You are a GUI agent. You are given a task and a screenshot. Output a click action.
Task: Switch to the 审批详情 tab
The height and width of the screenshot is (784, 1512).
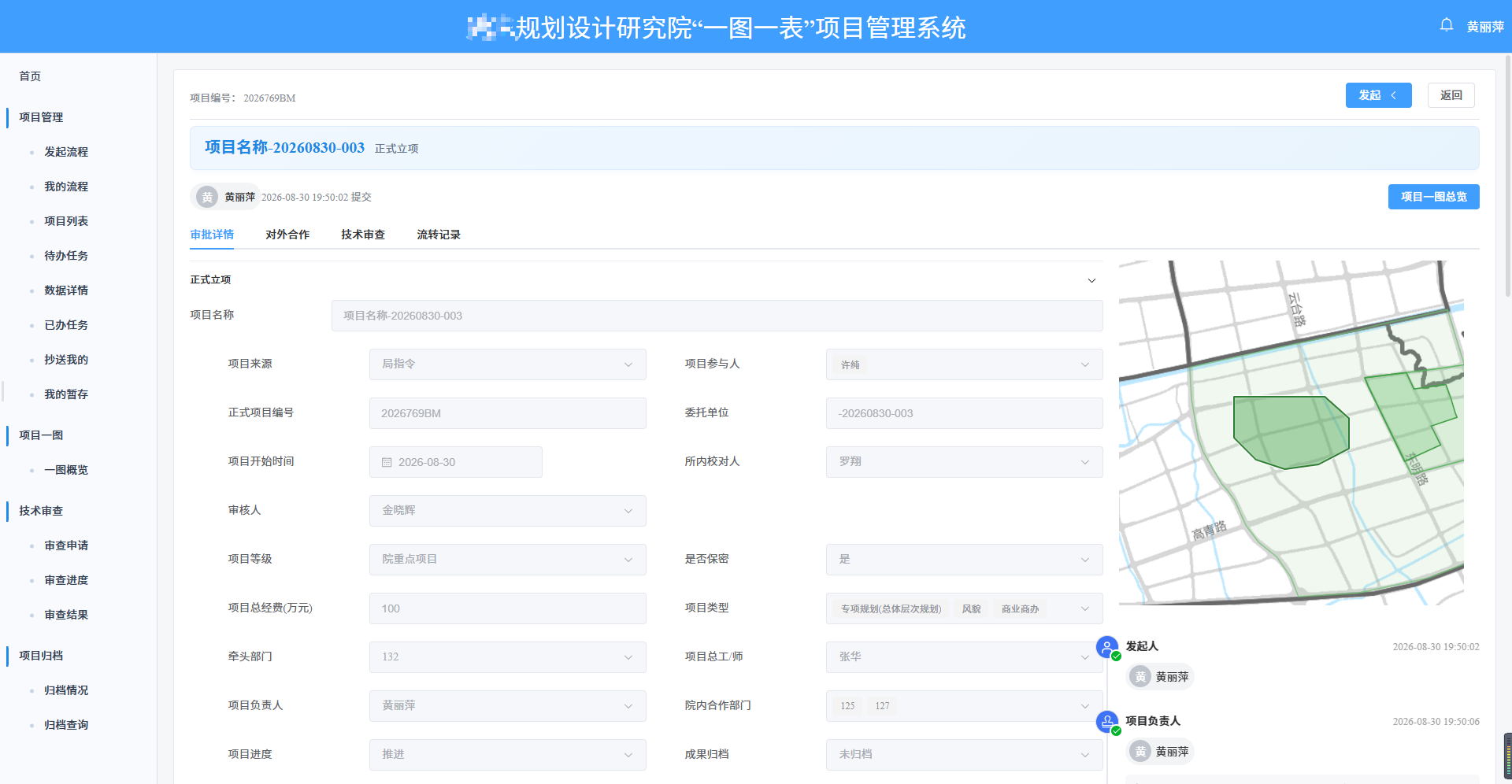point(212,235)
